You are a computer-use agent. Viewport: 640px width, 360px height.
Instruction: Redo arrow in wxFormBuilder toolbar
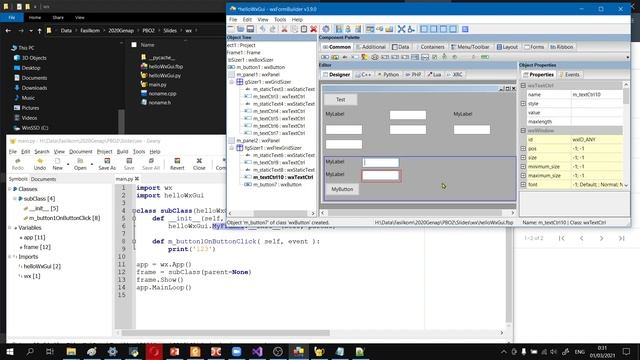coord(272,29)
